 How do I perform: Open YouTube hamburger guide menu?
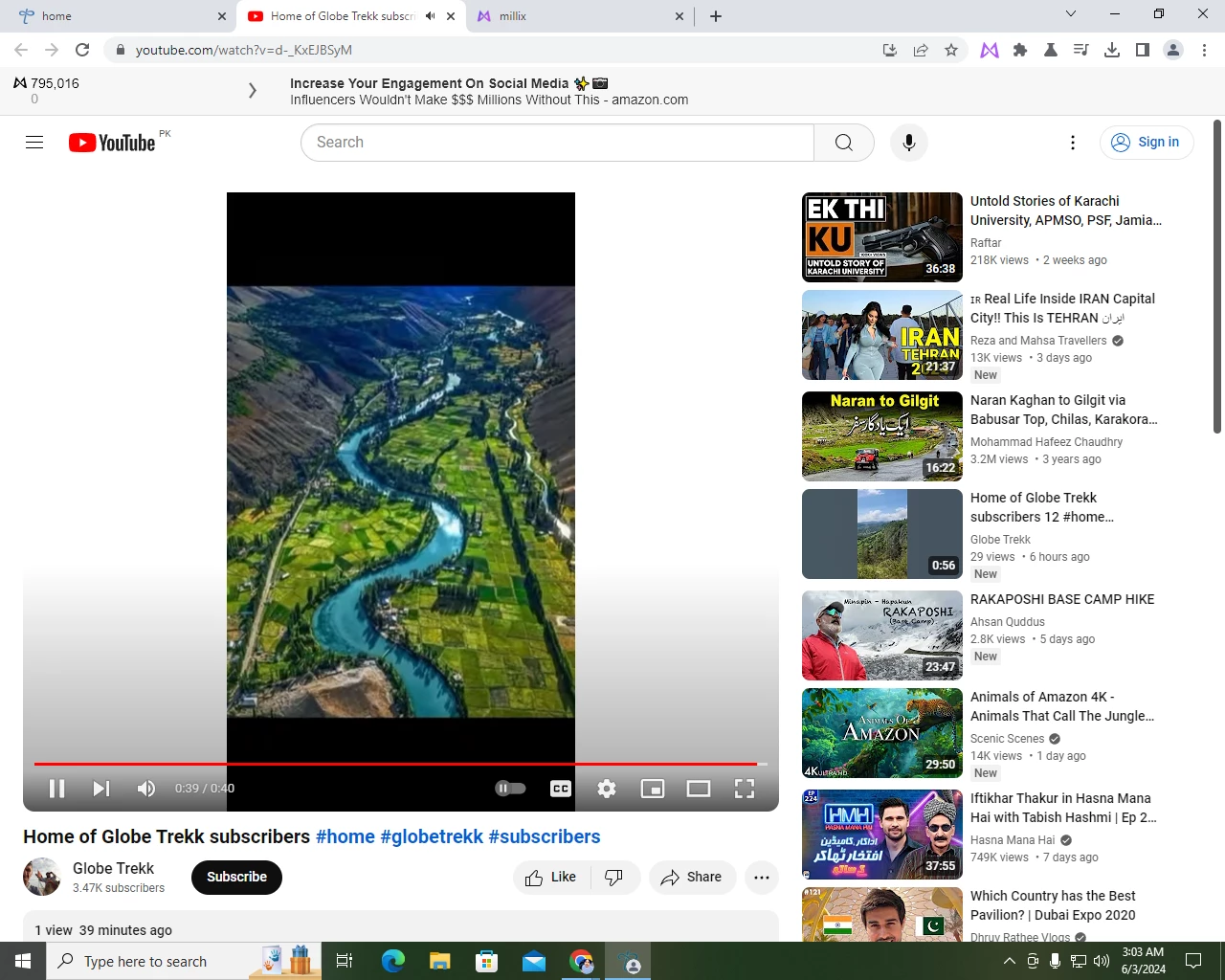coord(34,143)
